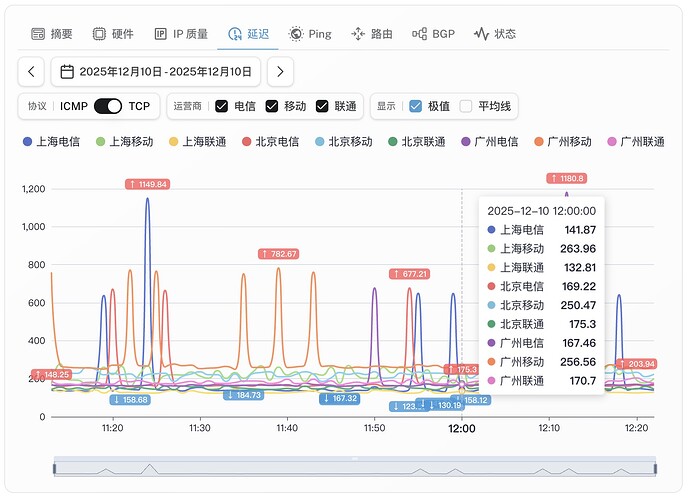
Task: Uncheck the 电信 carrier checkbox
Action: 221,106
